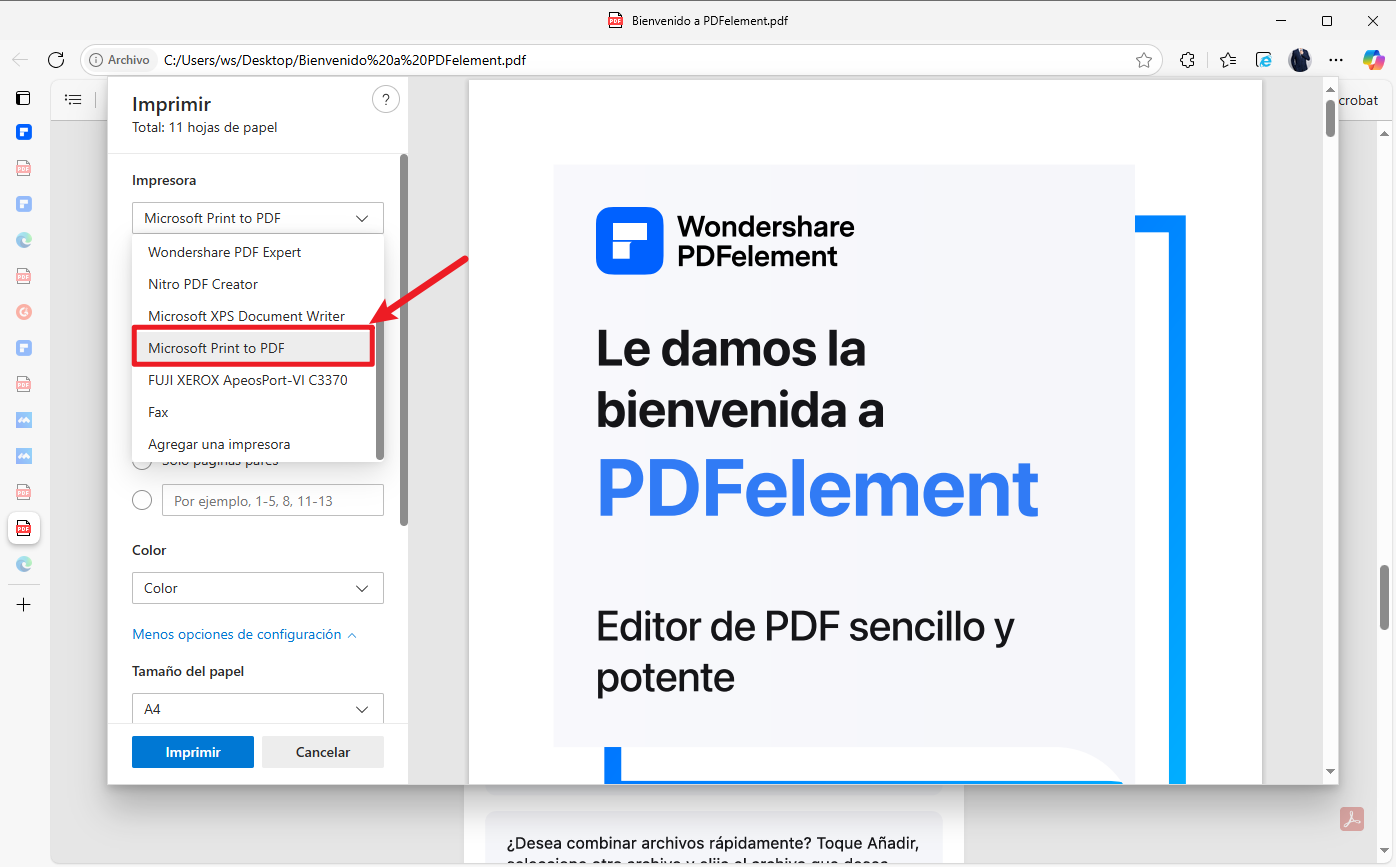Select the even pages only radio button
Screen dimensions: 1396x867
click(141, 460)
